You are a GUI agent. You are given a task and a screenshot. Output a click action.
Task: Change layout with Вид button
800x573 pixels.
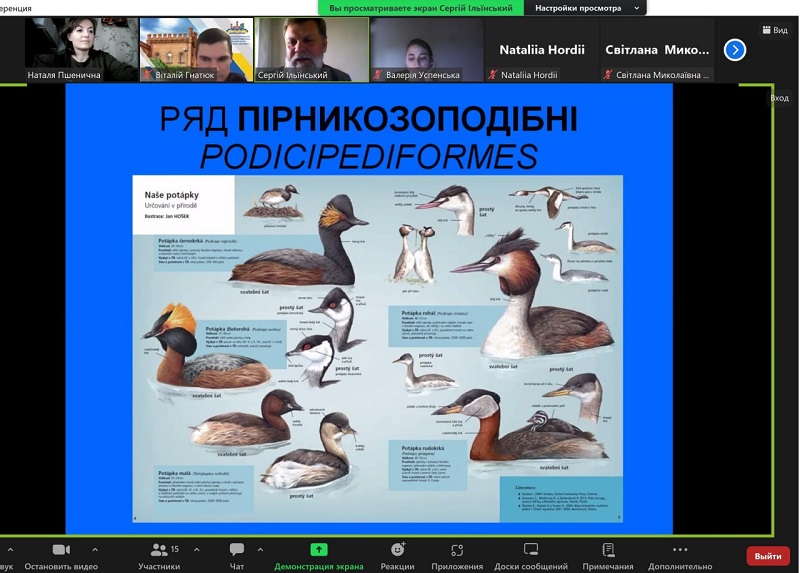click(x=775, y=30)
